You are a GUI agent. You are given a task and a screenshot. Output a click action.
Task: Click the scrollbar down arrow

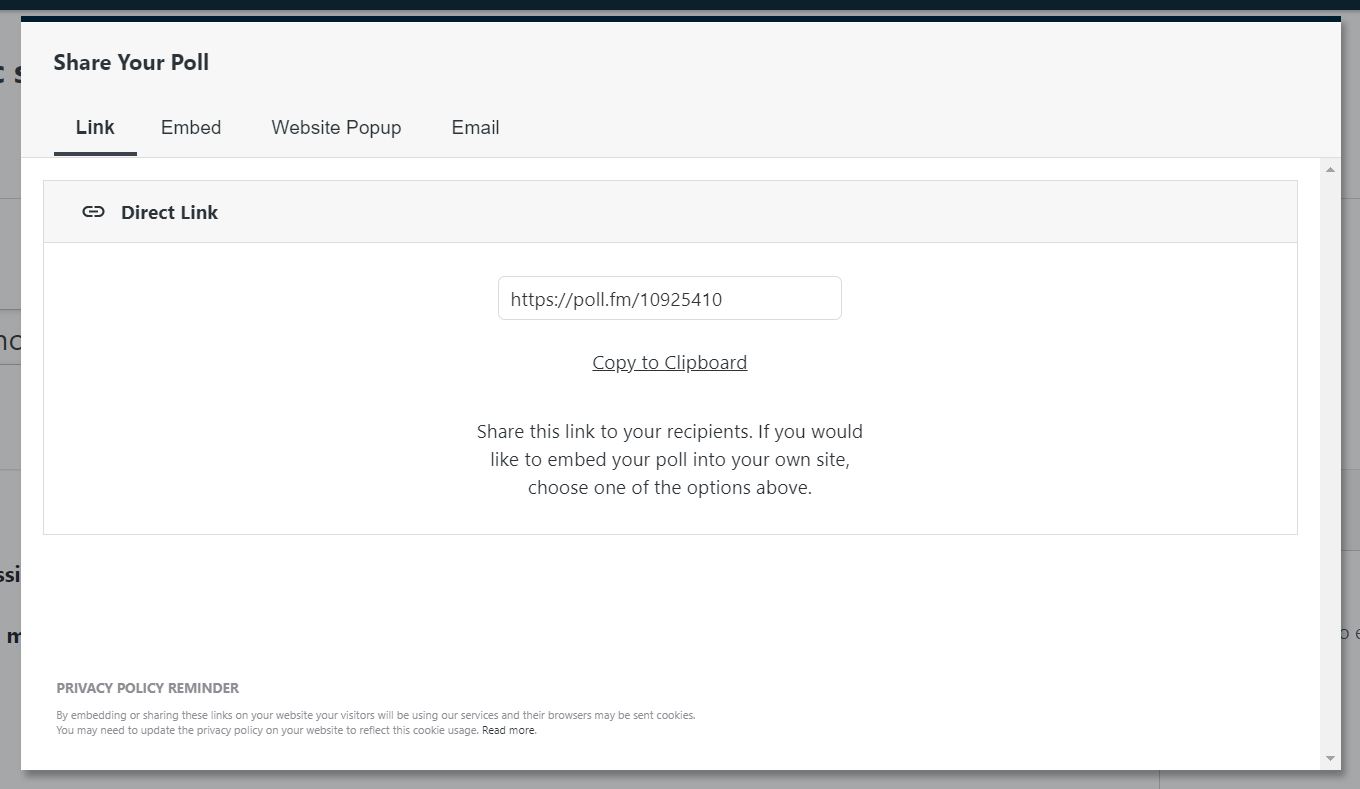(1331, 757)
